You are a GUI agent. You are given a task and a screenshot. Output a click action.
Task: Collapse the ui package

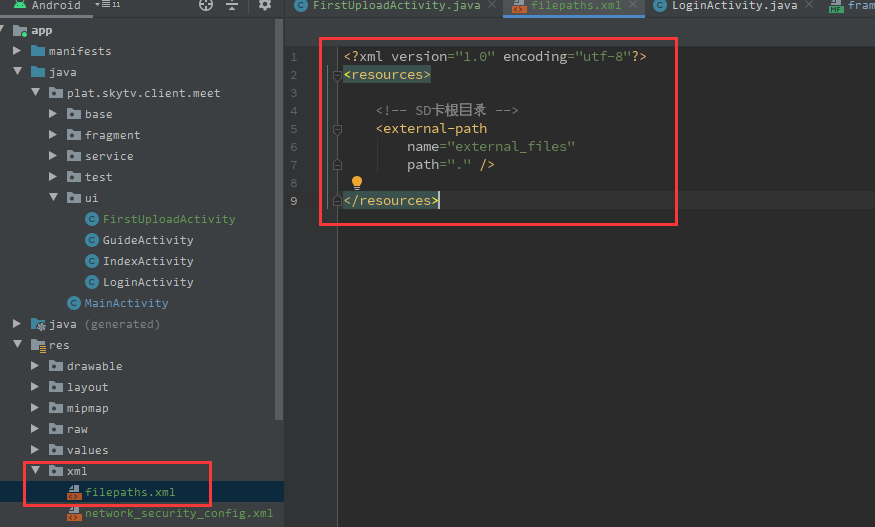pyautogui.click(x=54, y=197)
